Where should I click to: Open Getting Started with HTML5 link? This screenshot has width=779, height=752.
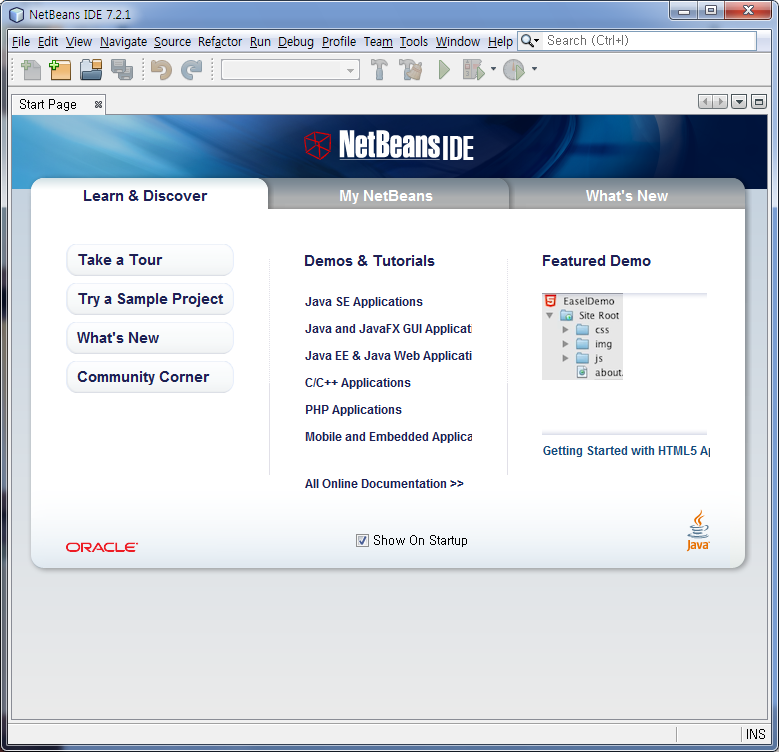point(626,451)
